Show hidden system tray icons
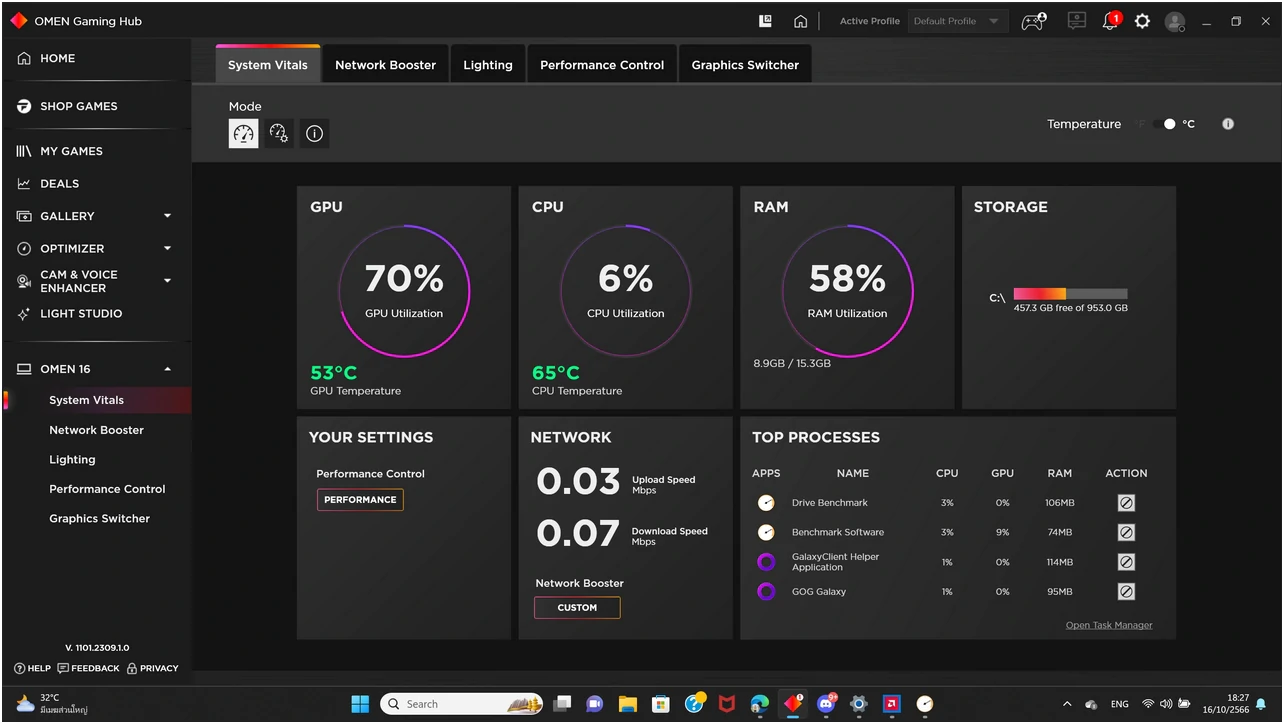The width and height of the screenshot is (1284, 724). coord(1066,704)
